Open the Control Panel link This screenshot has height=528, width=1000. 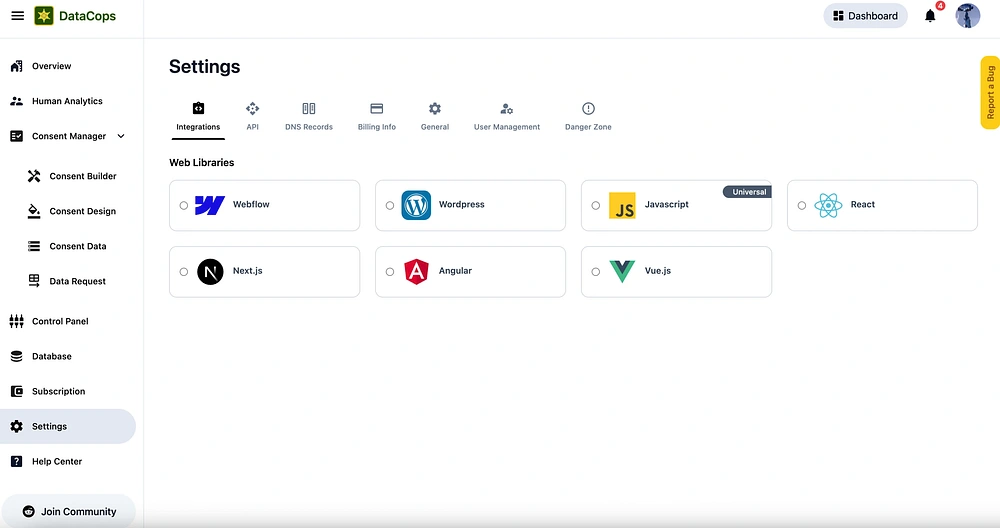coord(60,321)
